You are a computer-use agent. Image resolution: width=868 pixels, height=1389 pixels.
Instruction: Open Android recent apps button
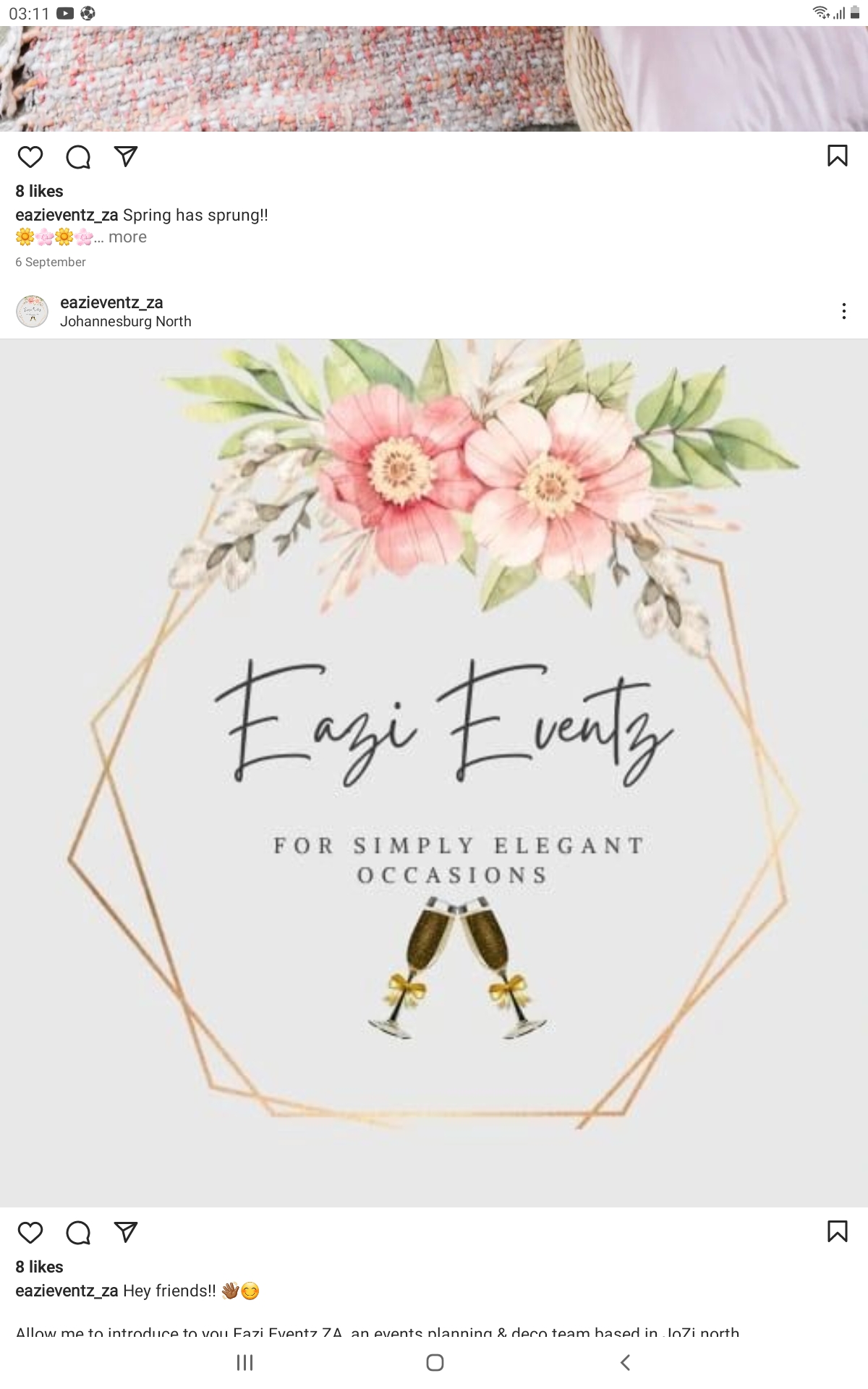(x=245, y=1363)
